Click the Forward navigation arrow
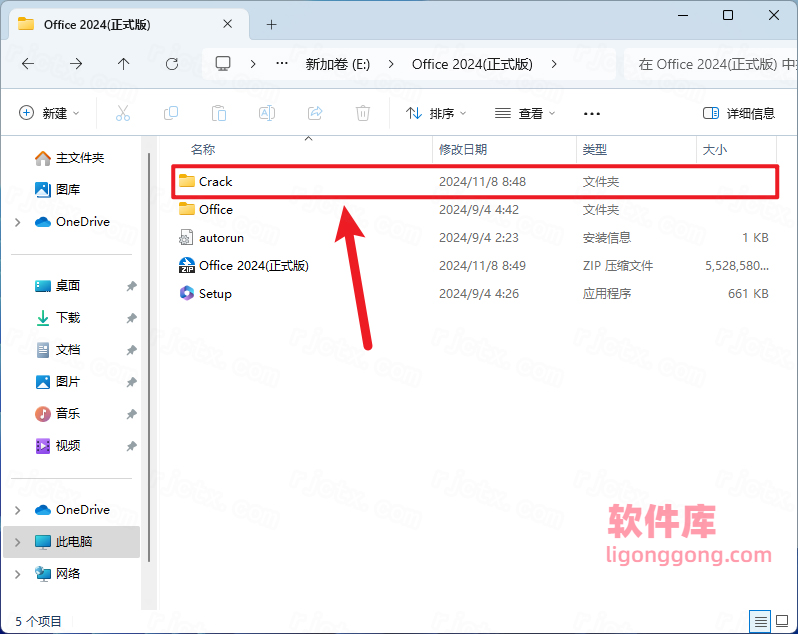 76,64
